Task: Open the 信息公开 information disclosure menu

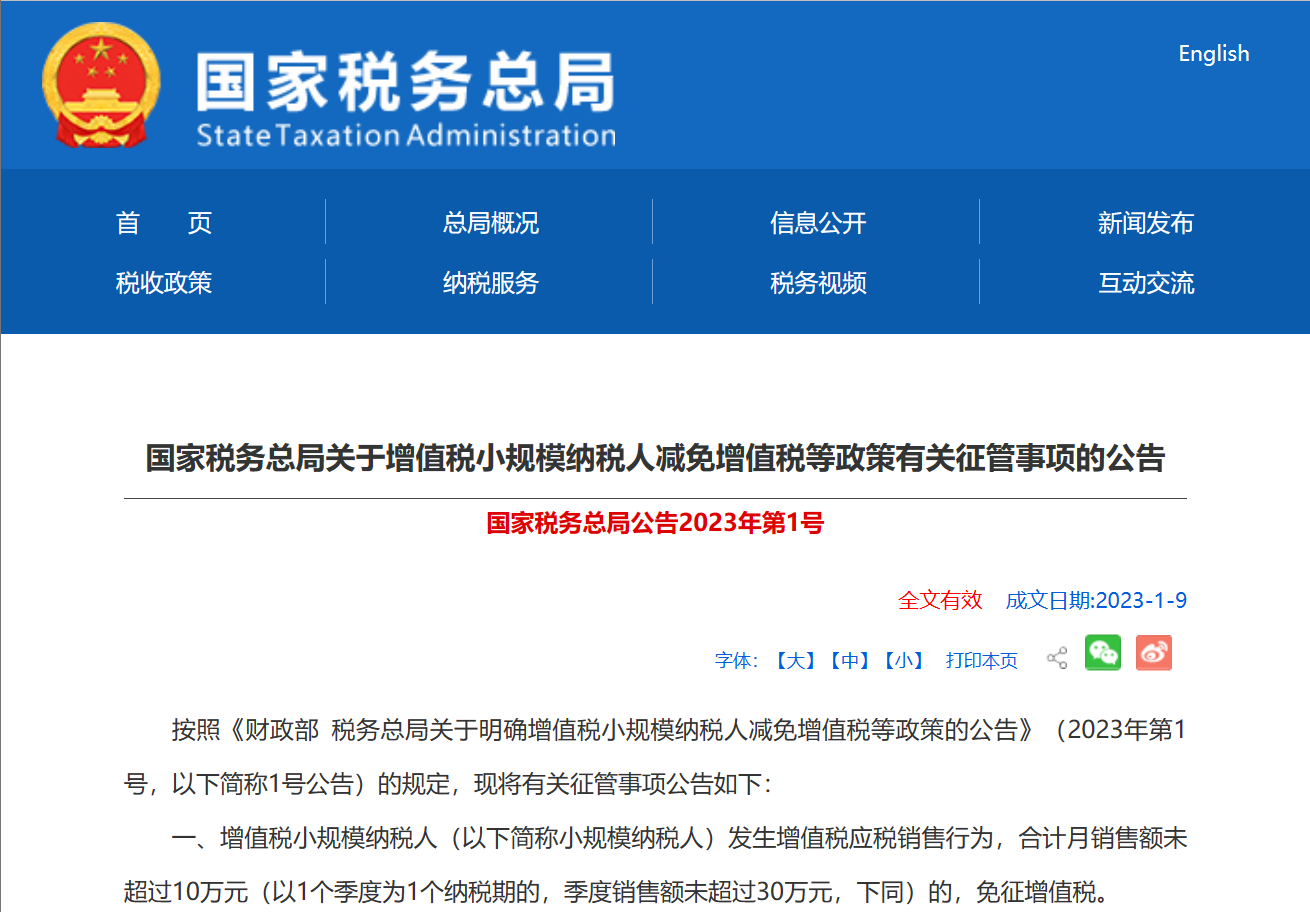Action: (x=818, y=222)
